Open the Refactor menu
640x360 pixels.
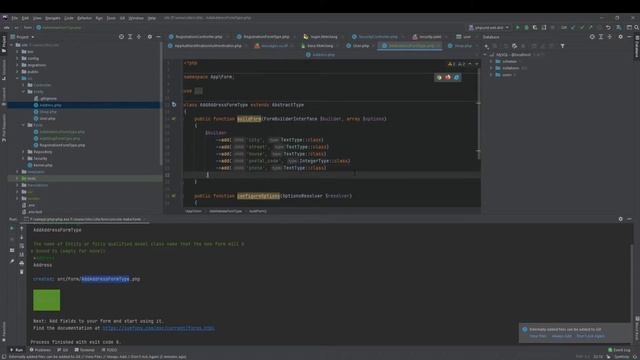[x=84, y=18]
